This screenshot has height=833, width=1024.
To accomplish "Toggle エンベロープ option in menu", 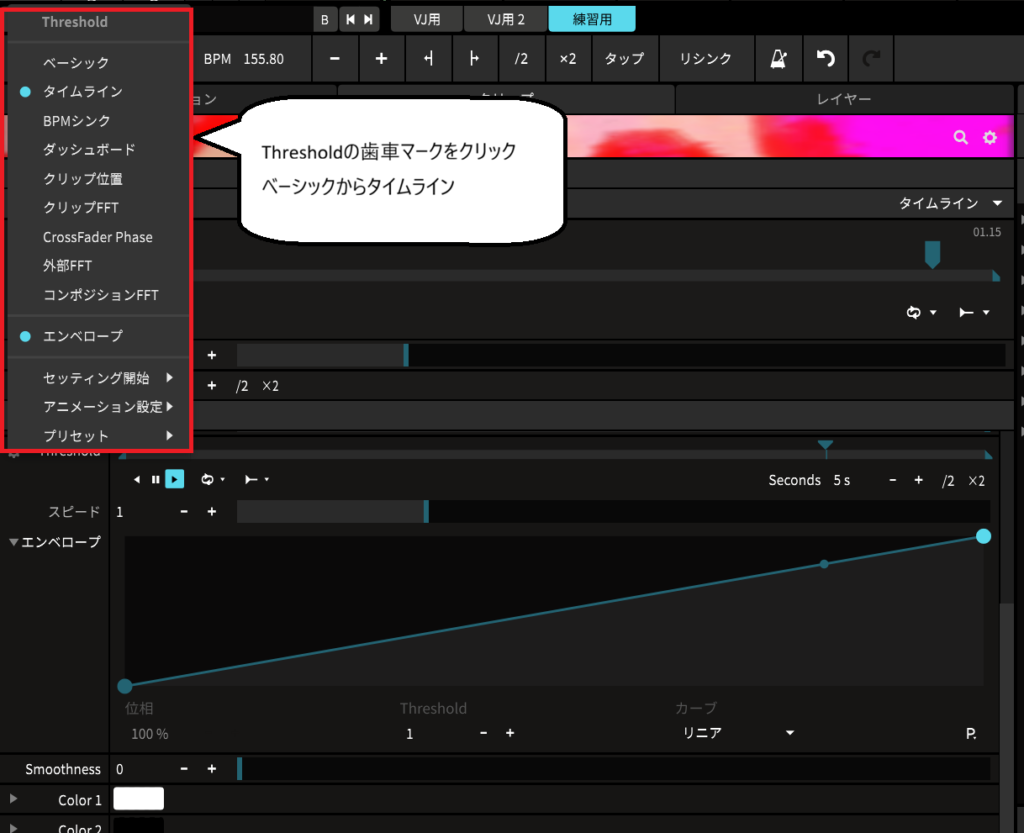I will coord(82,336).
